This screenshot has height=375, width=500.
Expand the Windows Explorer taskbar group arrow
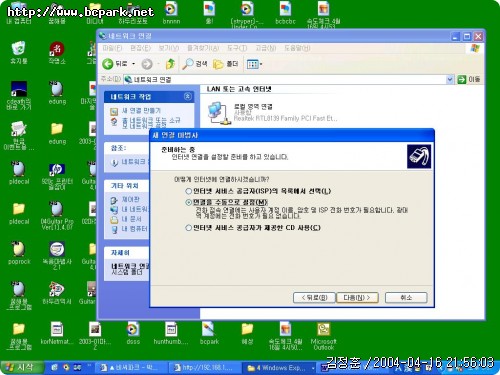pos(313,368)
